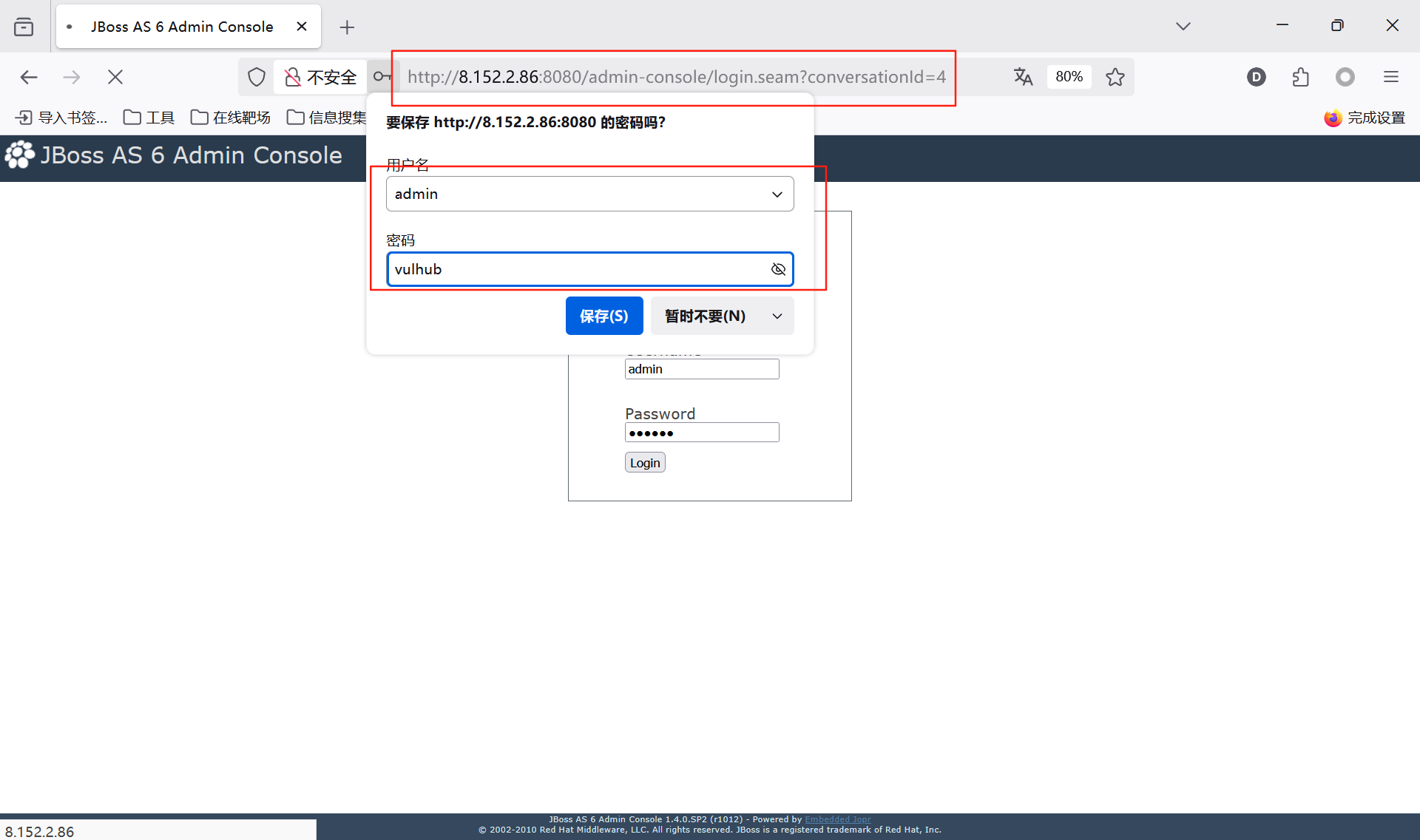This screenshot has width=1420, height=840.
Task: Stop loading the page
Action: tap(115, 77)
